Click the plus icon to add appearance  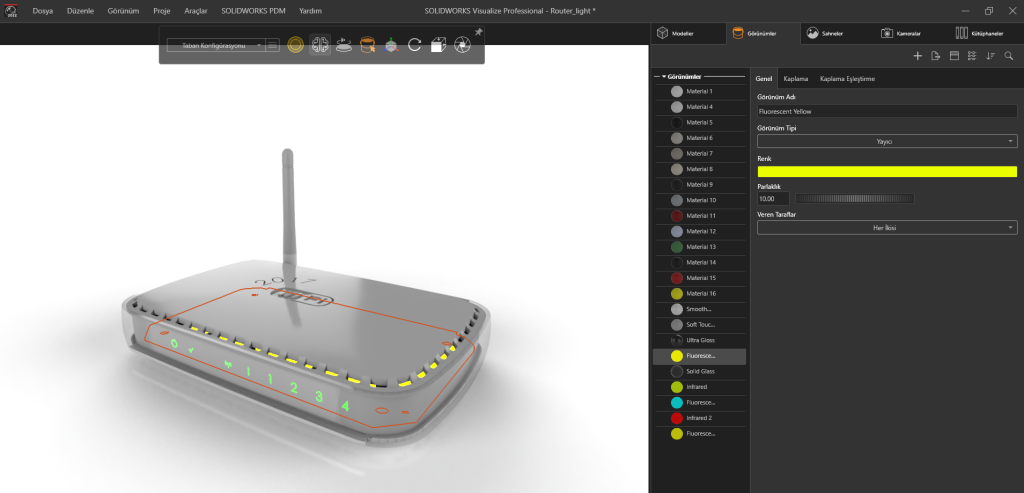tap(918, 56)
